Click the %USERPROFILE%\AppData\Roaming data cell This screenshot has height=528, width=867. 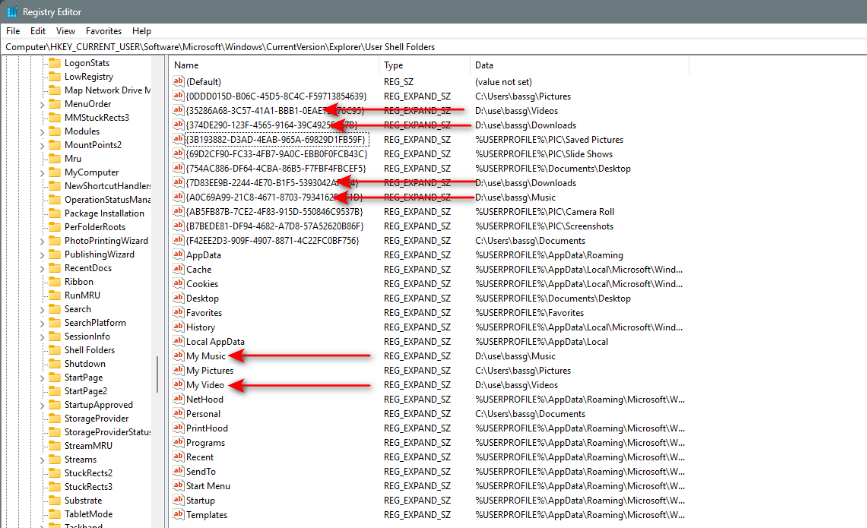coord(549,255)
